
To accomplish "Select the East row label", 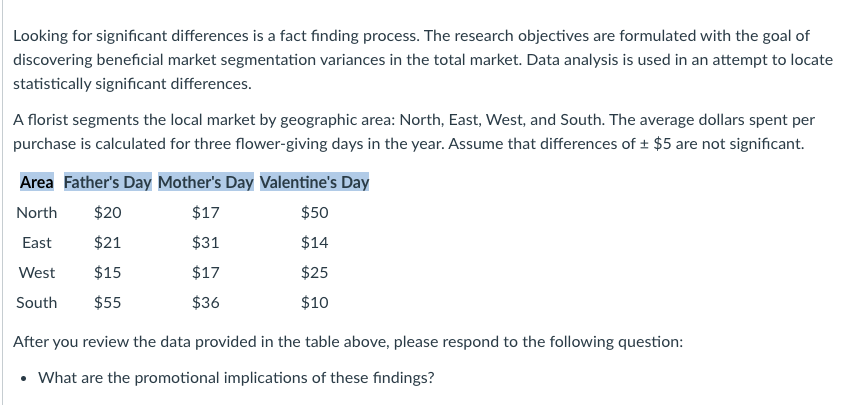I will coord(37,243).
